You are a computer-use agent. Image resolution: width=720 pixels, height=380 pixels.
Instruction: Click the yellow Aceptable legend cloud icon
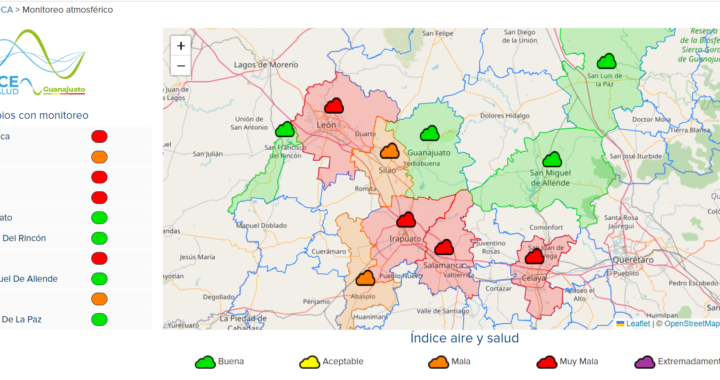pos(309,363)
